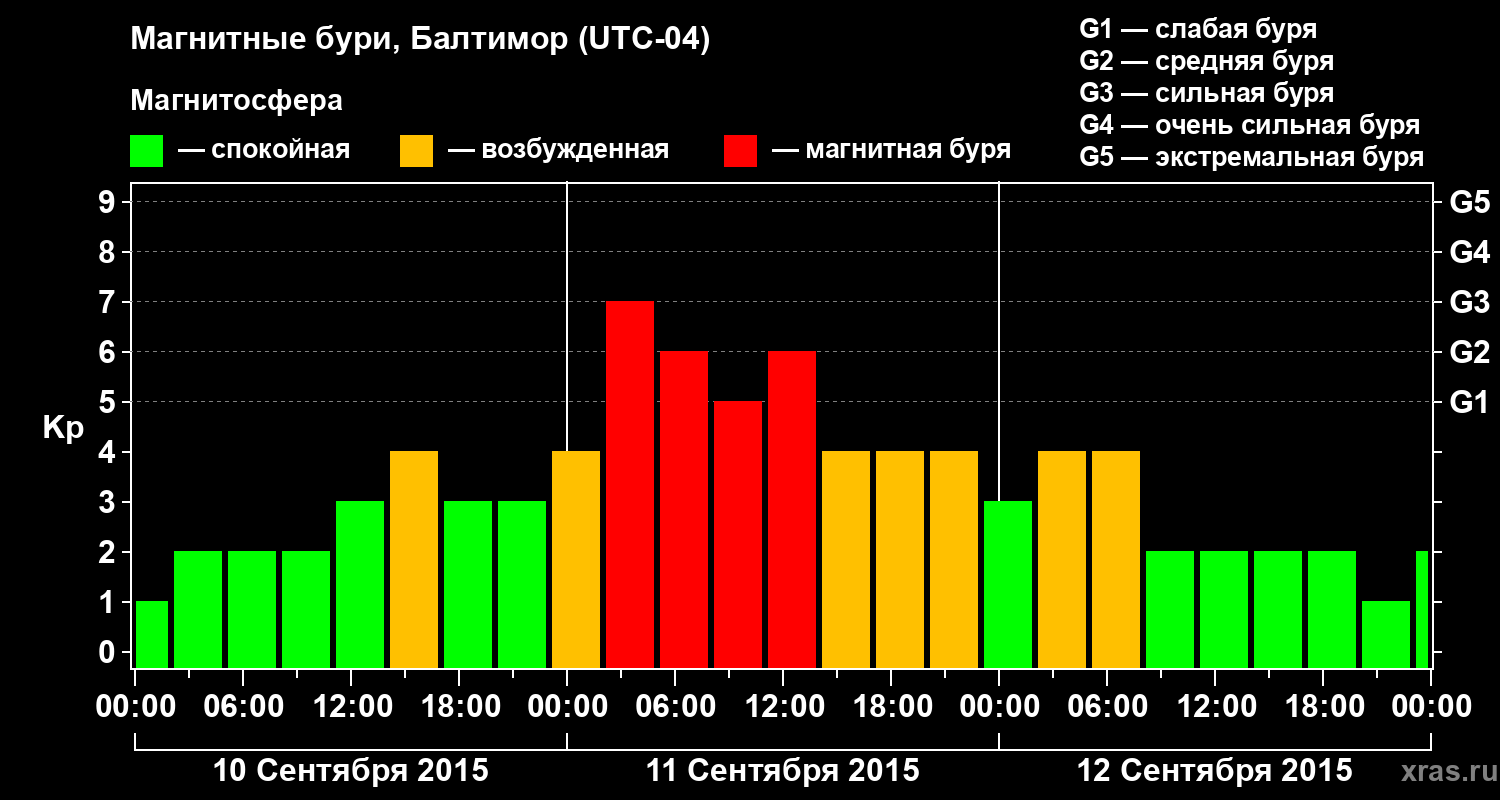Select the only yellow bar on 10 Сентября

tap(414, 559)
